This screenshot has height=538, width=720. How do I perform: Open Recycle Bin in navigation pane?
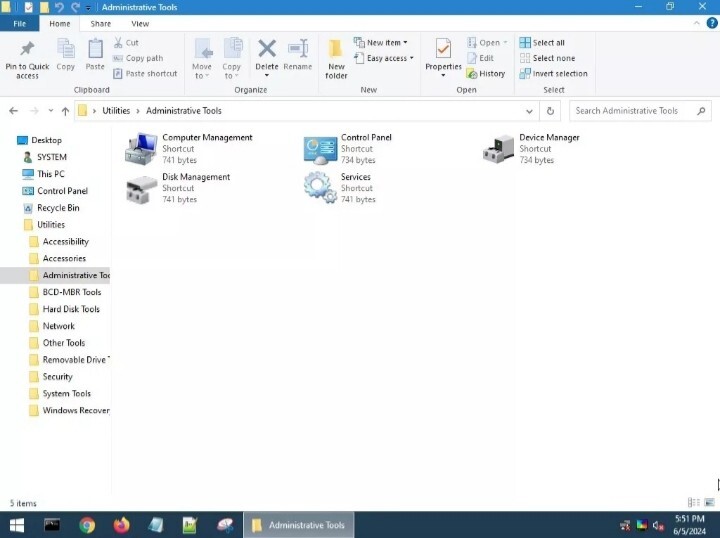click(51, 208)
